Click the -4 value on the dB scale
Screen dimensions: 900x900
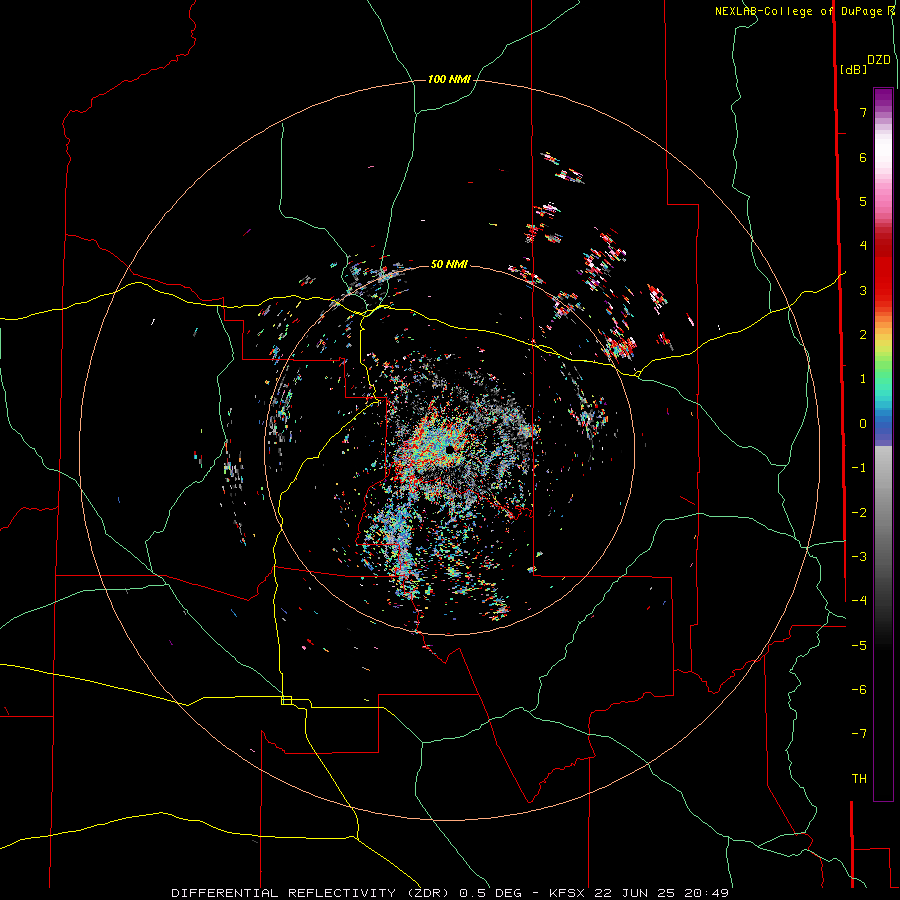(x=859, y=601)
